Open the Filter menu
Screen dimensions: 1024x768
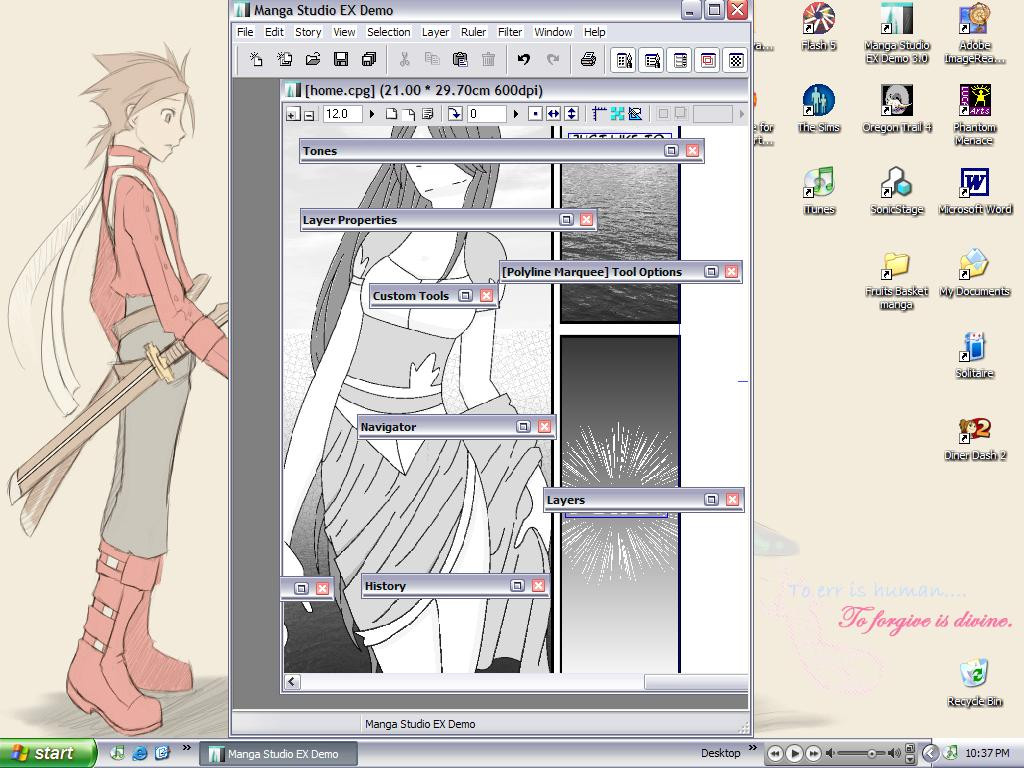pyautogui.click(x=510, y=32)
